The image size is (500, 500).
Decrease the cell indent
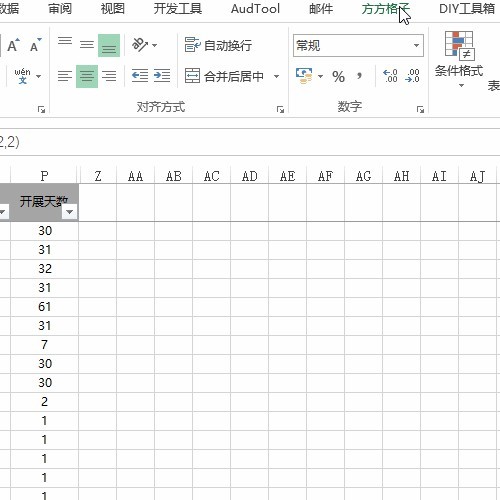click(140, 76)
